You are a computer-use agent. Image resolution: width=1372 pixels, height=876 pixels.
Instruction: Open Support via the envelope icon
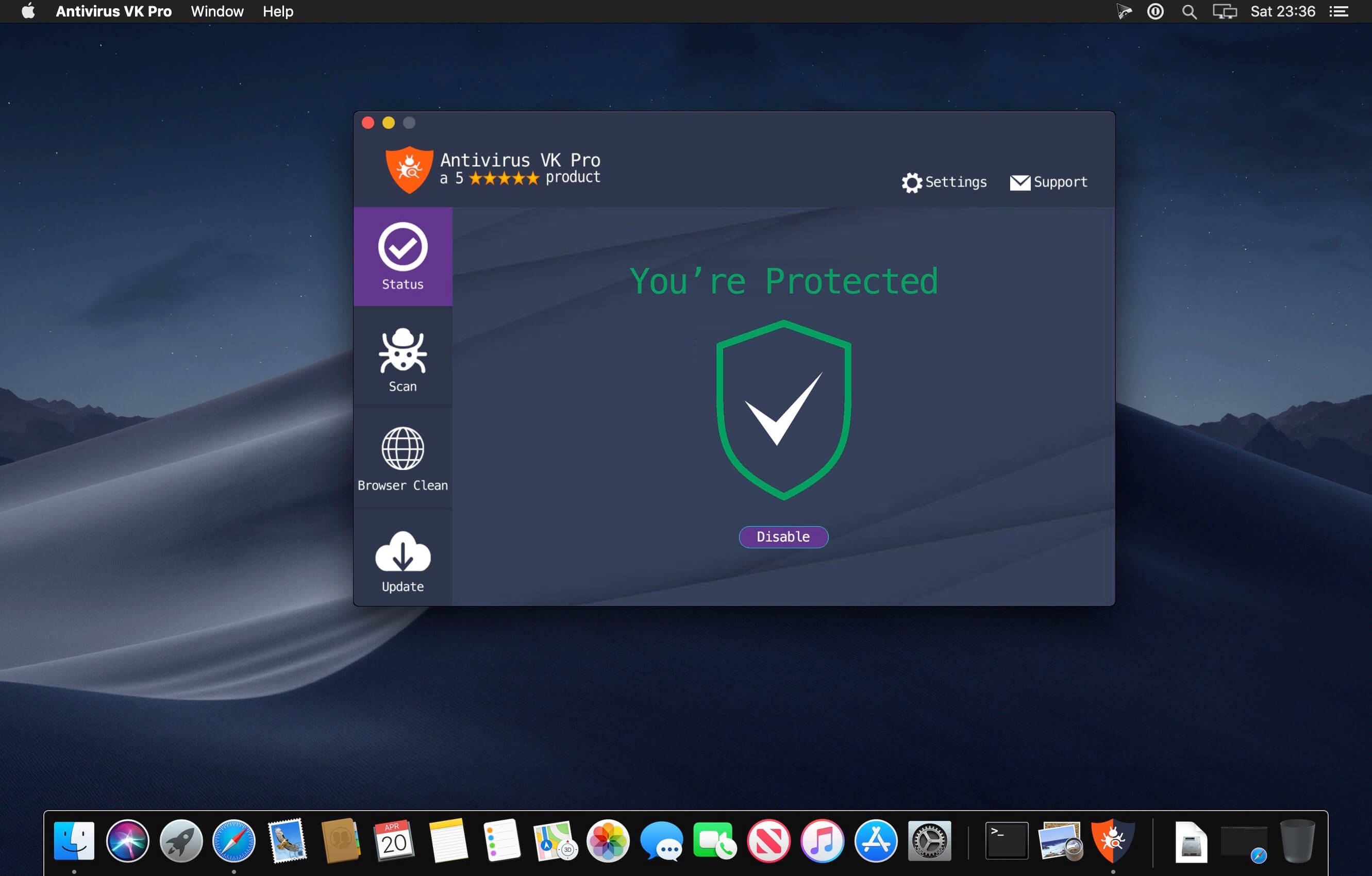click(x=1049, y=182)
